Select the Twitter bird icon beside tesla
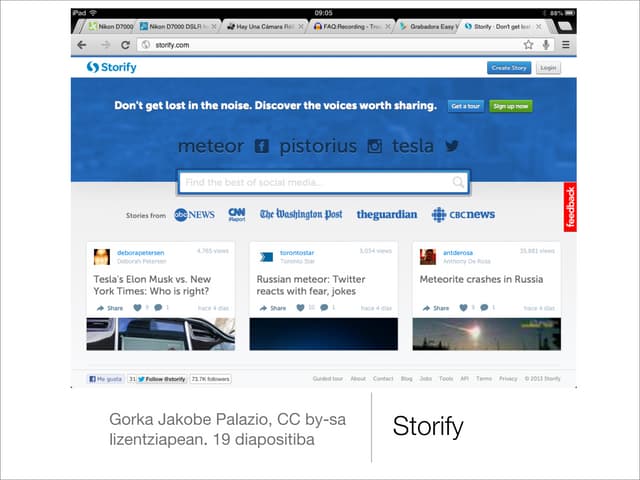The height and width of the screenshot is (480, 640). click(452, 146)
